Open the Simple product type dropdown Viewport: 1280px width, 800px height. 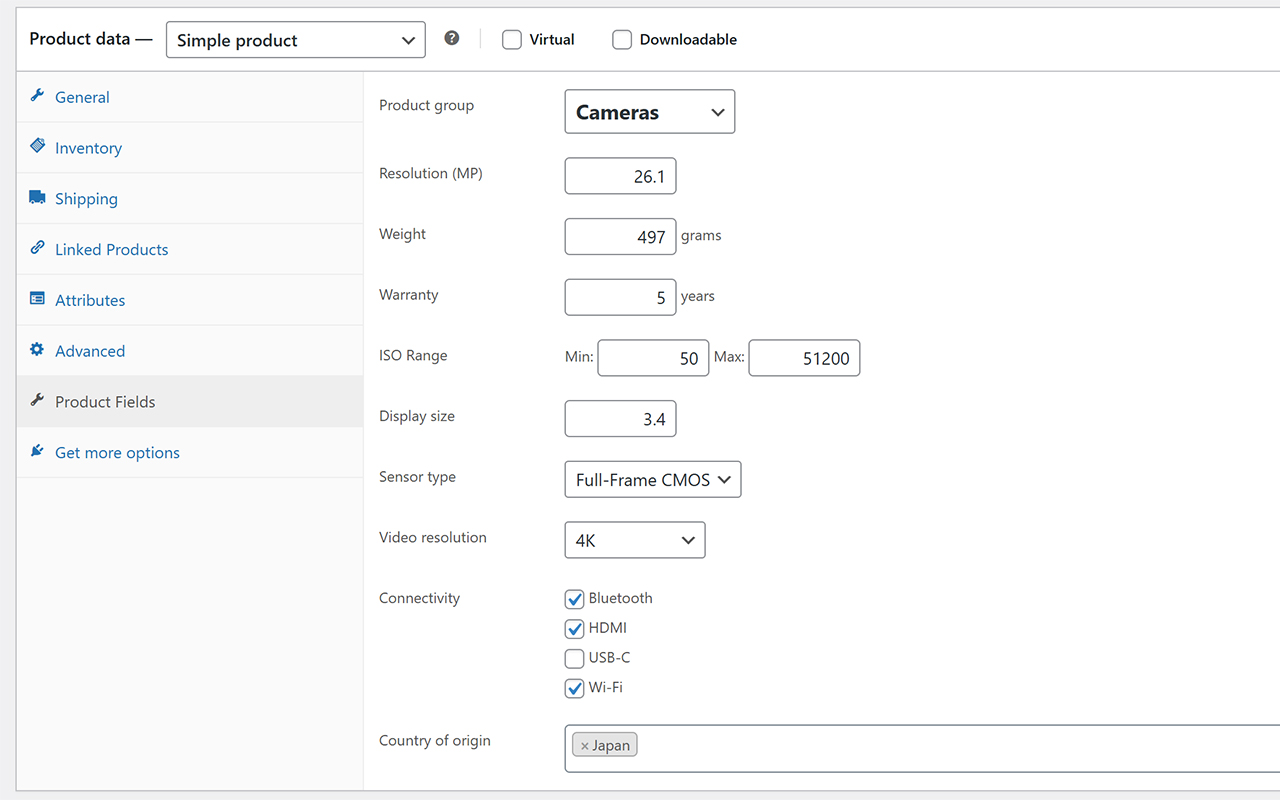point(295,40)
